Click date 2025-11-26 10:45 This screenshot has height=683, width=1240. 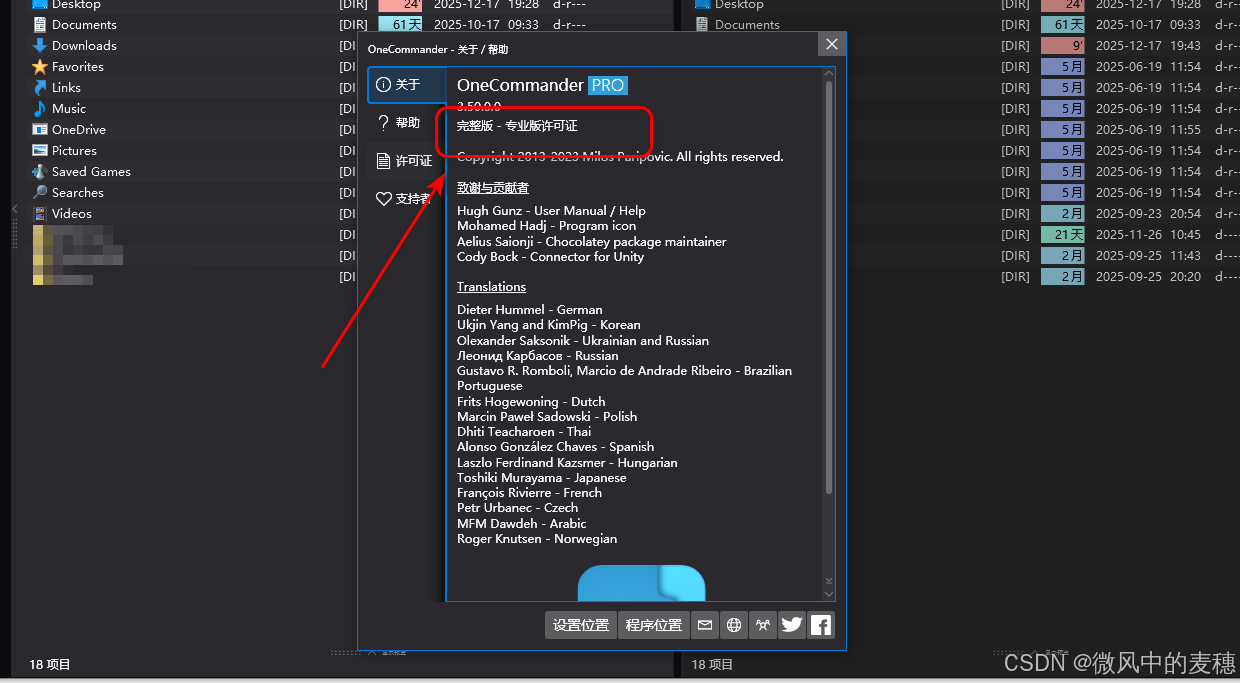[x=1148, y=234]
